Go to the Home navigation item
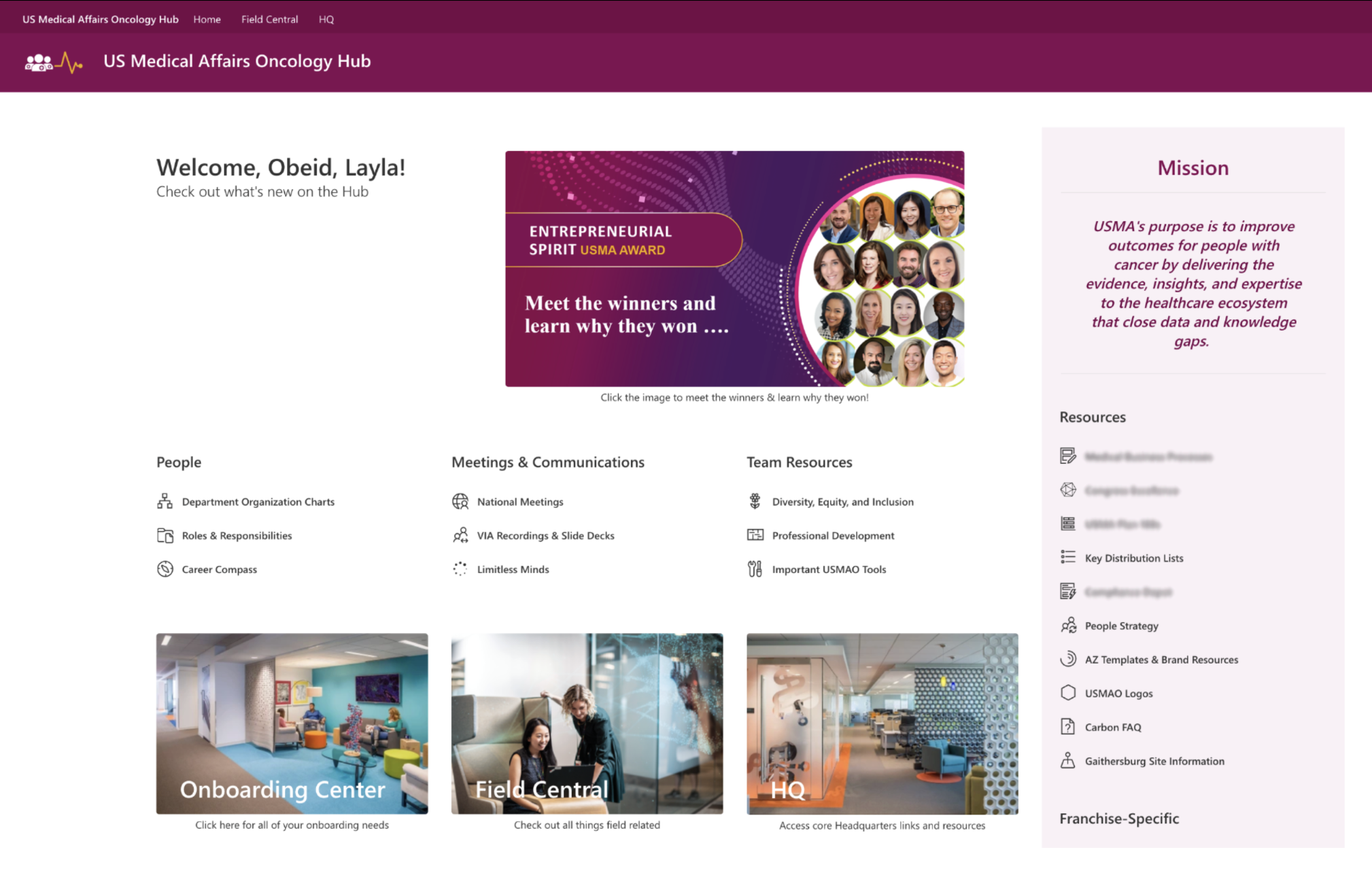 207,19
